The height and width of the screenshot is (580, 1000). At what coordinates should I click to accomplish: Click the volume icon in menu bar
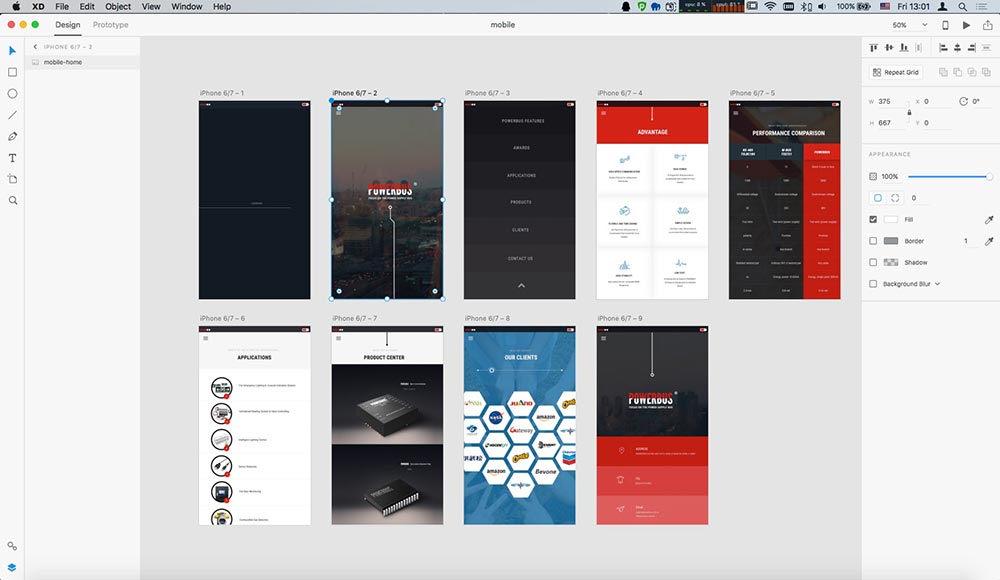coord(822,6)
